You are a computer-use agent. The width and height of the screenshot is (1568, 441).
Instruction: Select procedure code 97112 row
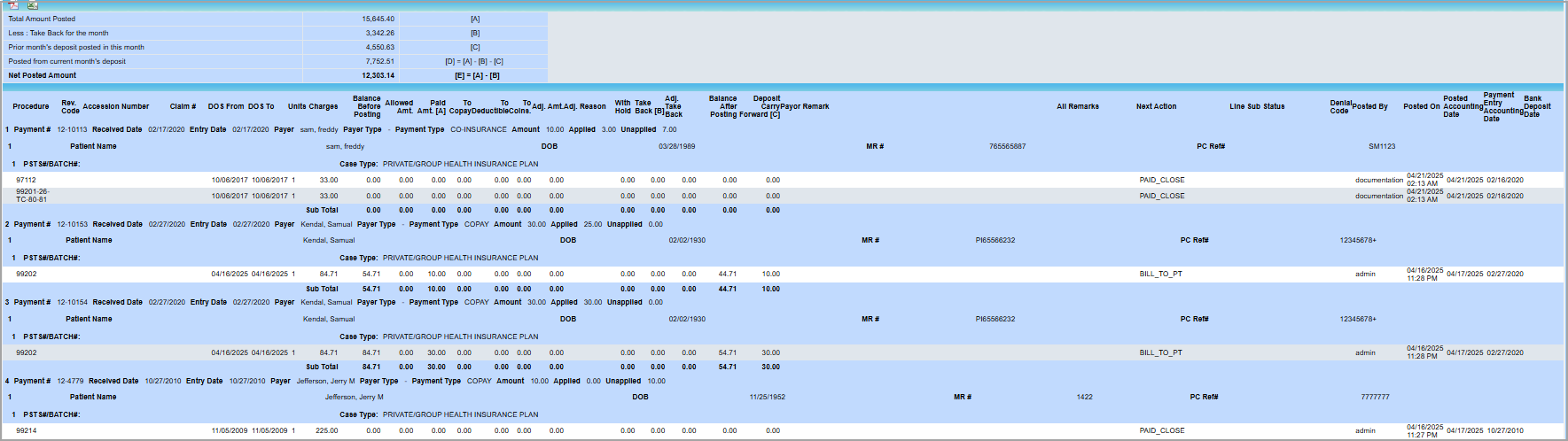[x=26, y=180]
